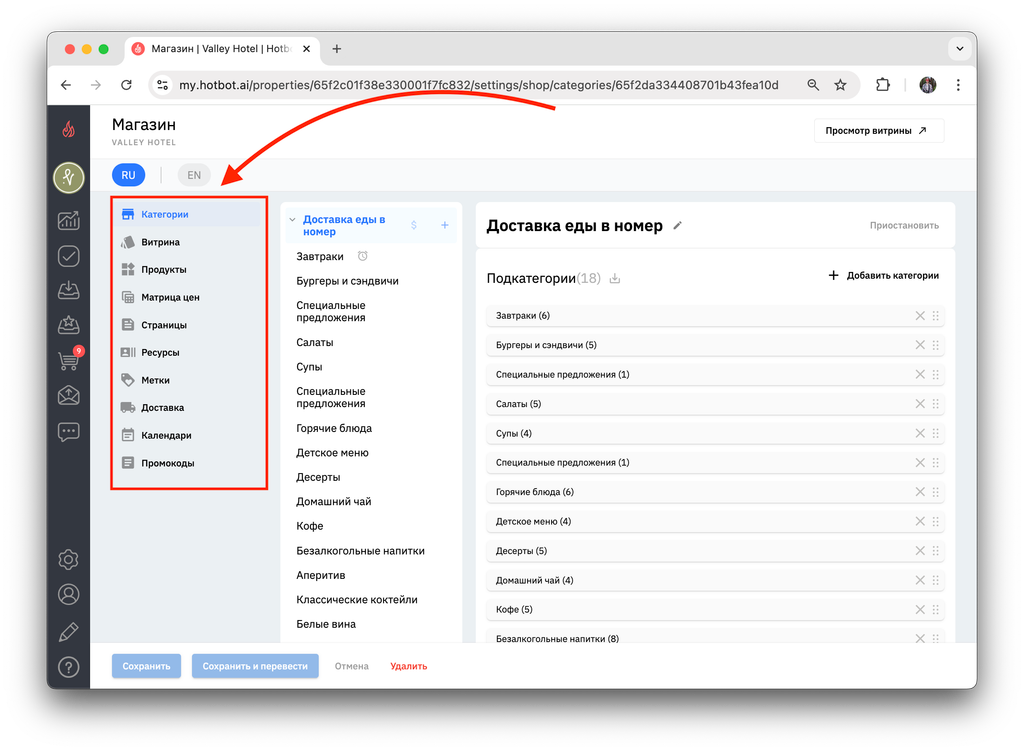Click the Бургеры и сэндвичи (5) subcategory row
This screenshot has width=1024, height=751.
point(715,345)
